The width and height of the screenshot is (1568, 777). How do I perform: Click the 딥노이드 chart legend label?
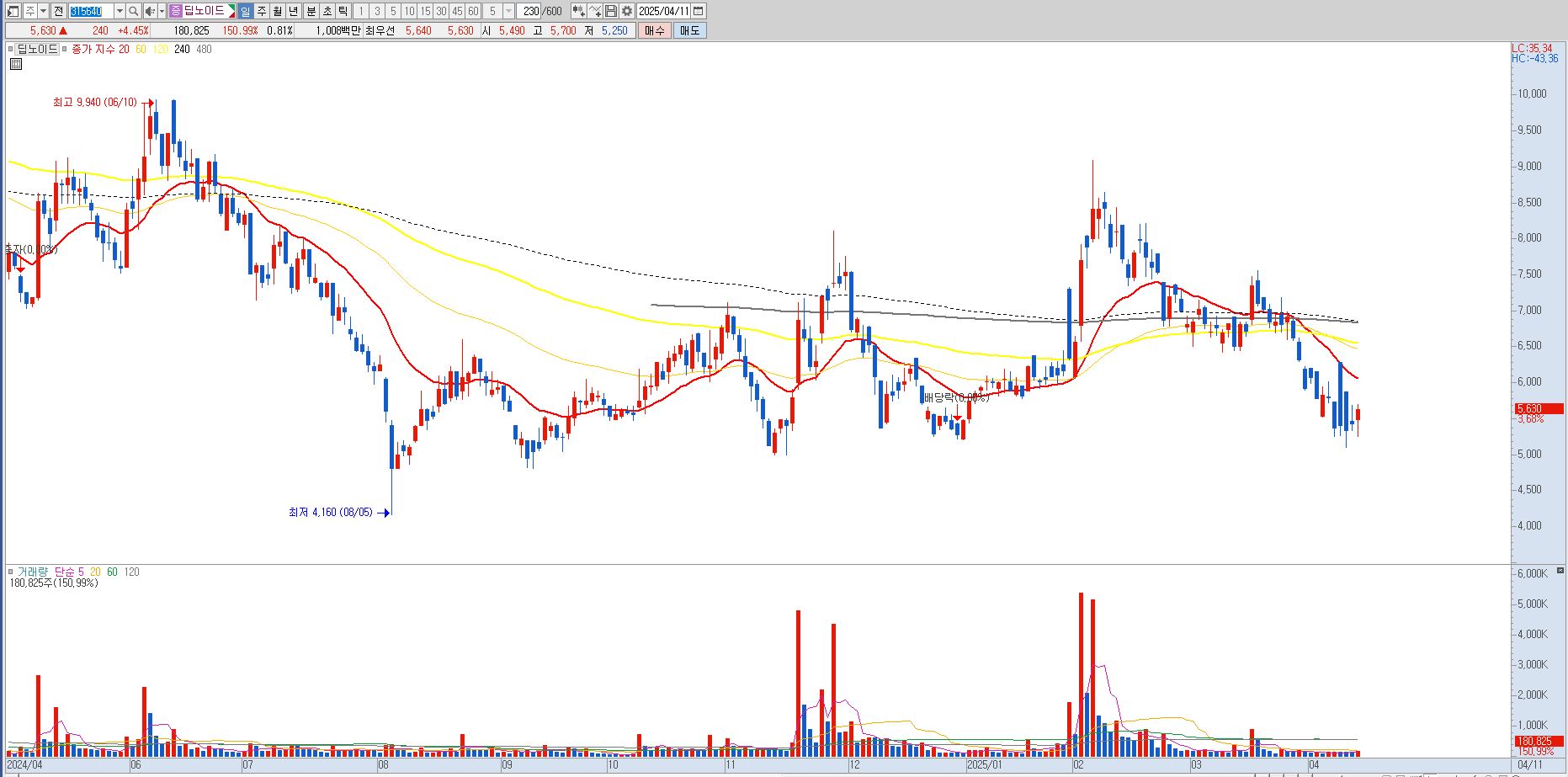click(38, 50)
